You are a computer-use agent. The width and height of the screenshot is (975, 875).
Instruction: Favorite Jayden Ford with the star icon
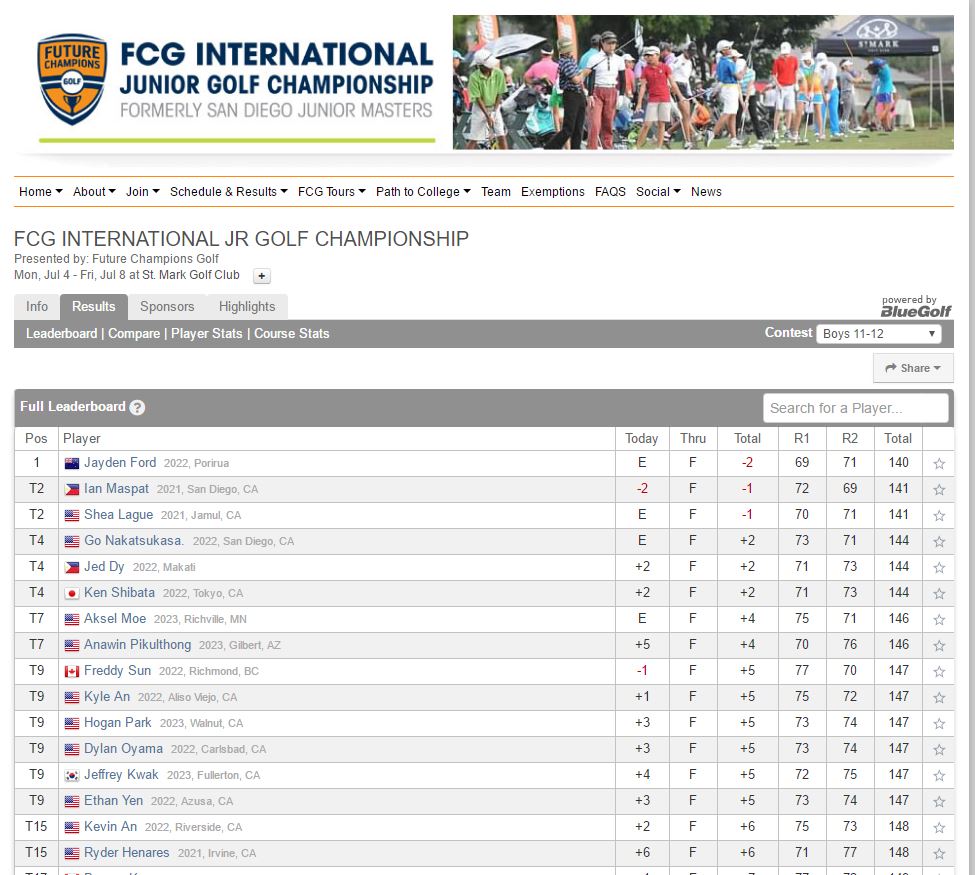coord(939,463)
